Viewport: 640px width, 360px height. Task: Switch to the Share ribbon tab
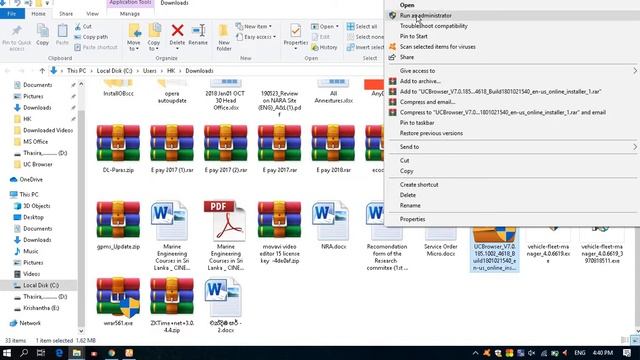click(66, 13)
